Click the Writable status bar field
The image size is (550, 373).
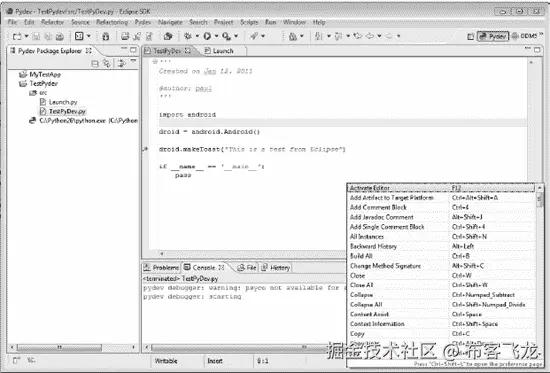(166, 361)
